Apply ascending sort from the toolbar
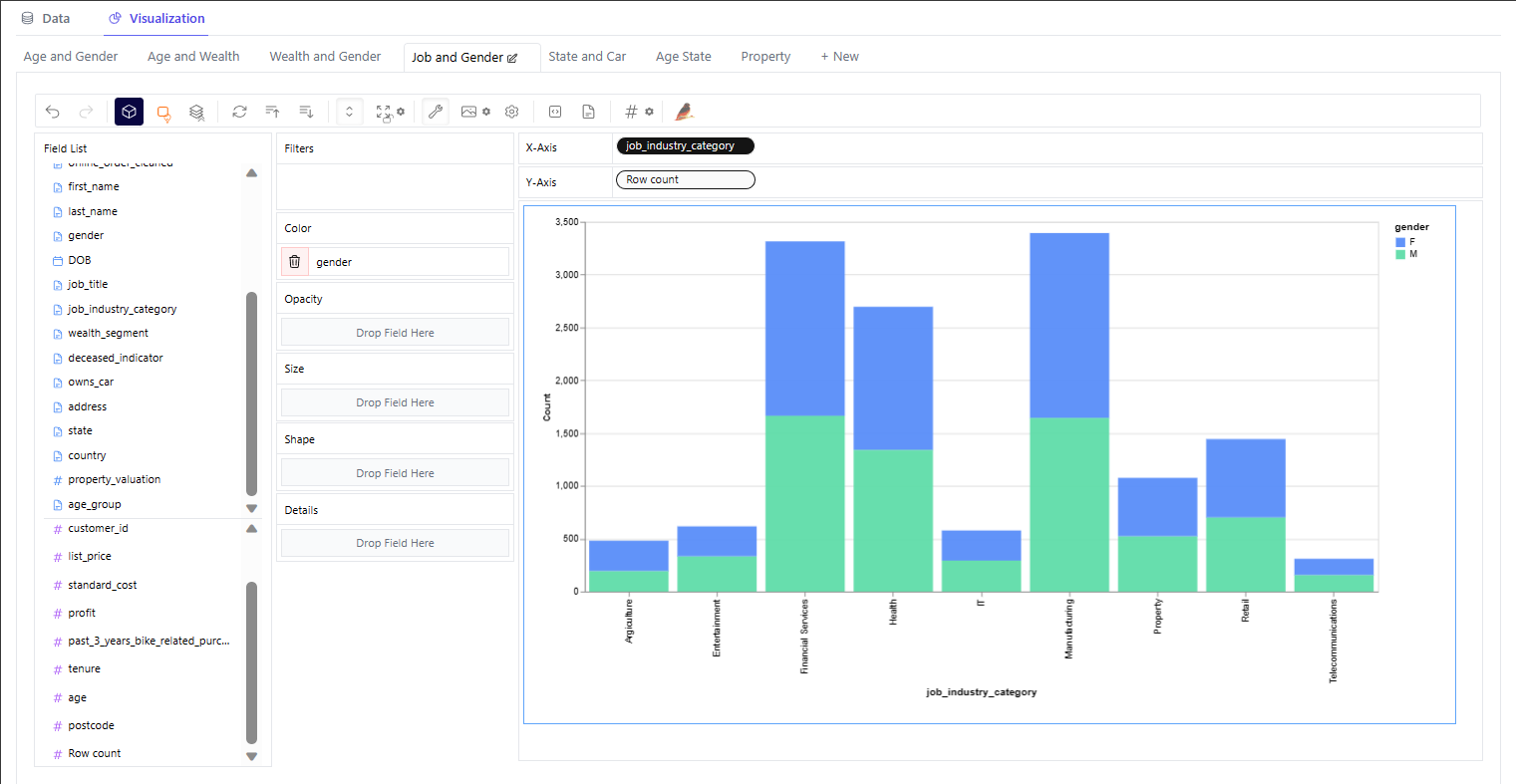This screenshot has height=784, width=1516. [x=272, y=112]
